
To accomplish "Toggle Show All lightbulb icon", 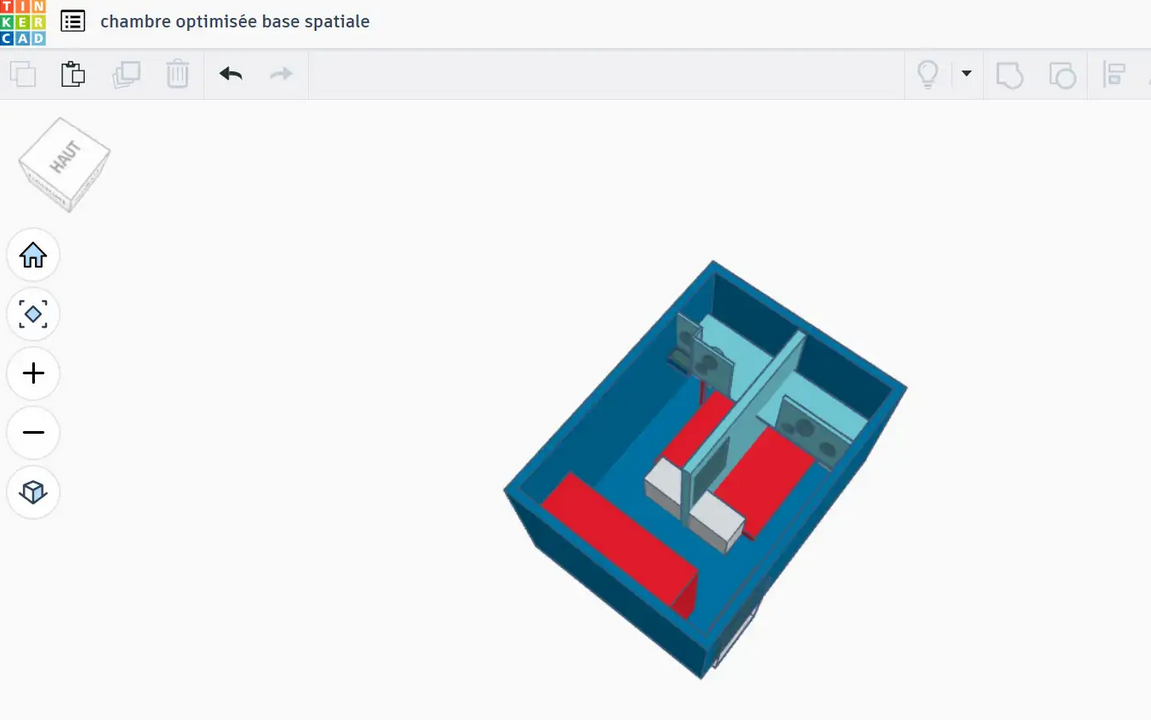I will (928, 74).
